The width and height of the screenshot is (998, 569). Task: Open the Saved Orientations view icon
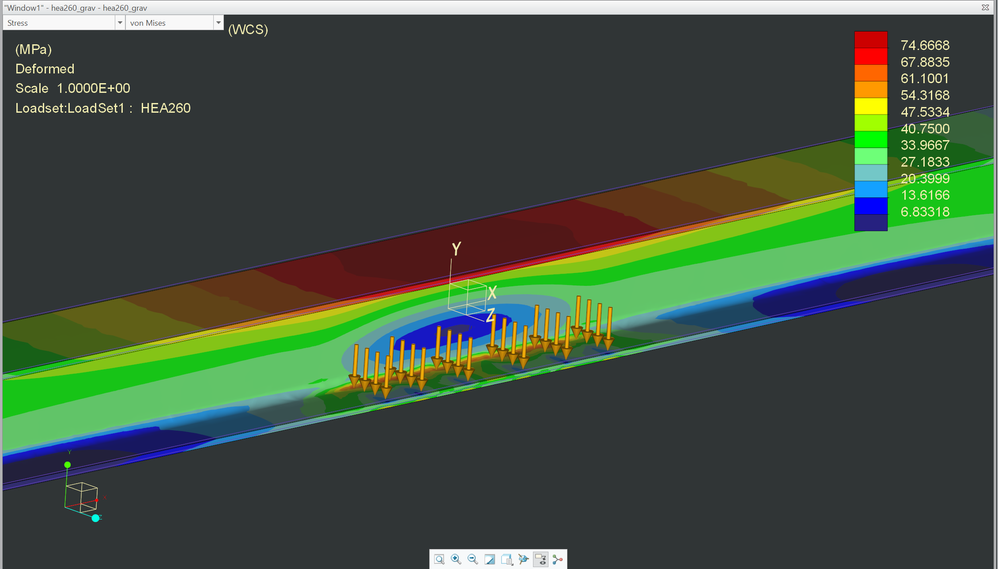point(507,559)
